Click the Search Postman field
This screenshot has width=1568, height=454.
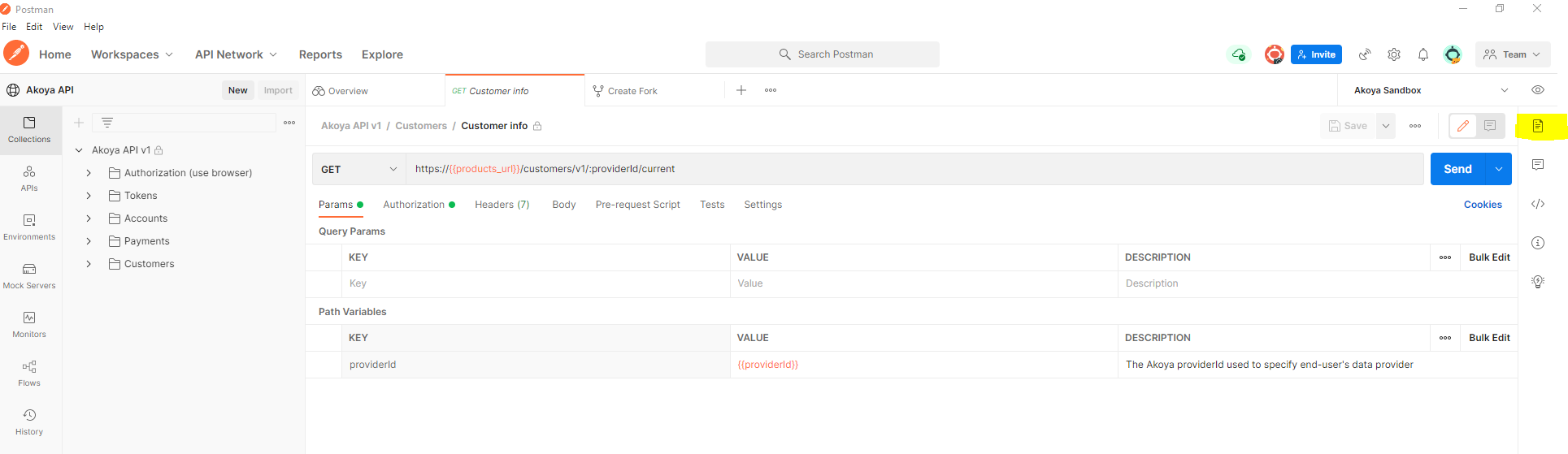(823, 54)
